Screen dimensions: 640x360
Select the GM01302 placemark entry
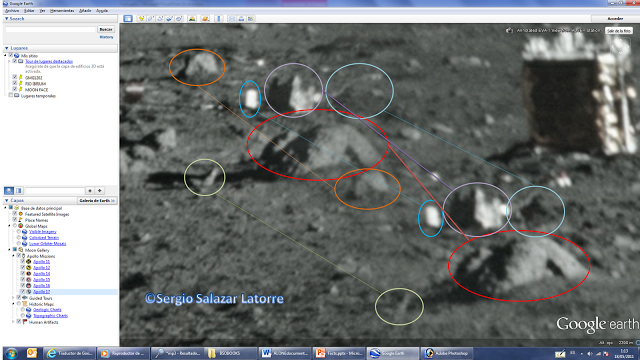pyautogui.click(x=33, y=78)
